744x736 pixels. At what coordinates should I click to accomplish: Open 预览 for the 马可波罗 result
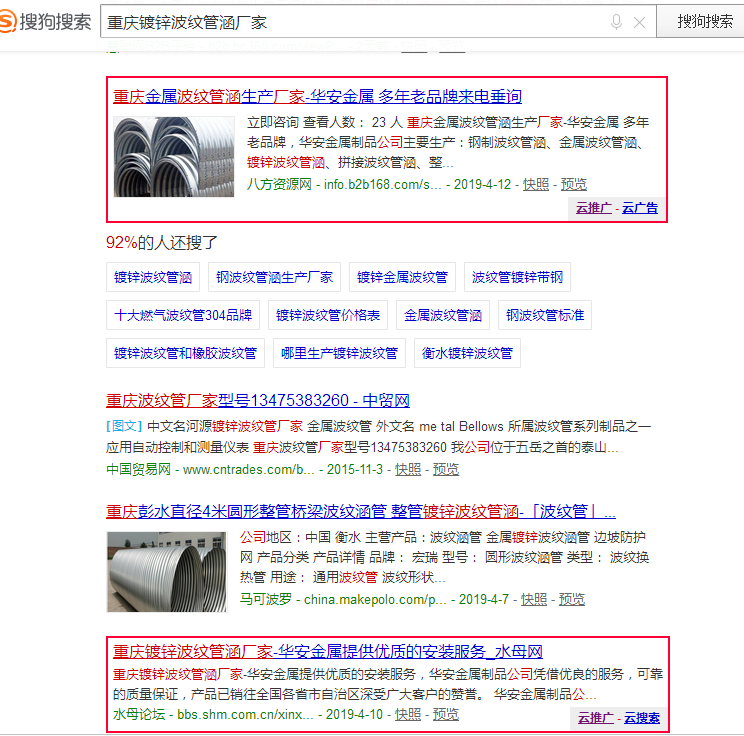[x=572, y=600]
